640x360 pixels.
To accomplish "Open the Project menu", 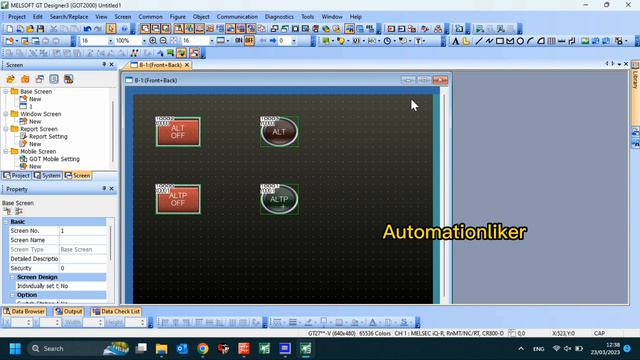I will click(x=17, y=17).
